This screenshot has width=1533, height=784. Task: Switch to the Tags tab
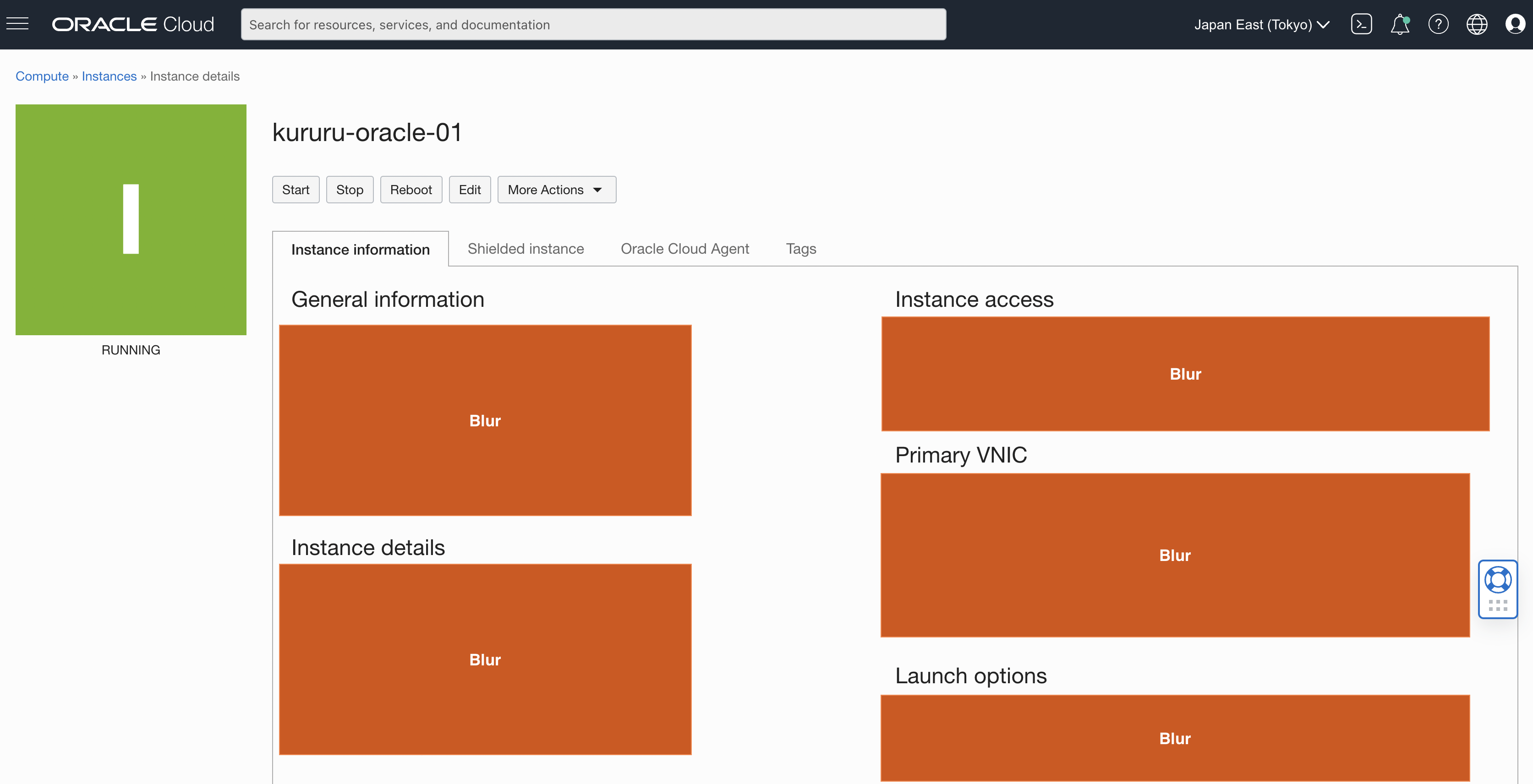800,249
